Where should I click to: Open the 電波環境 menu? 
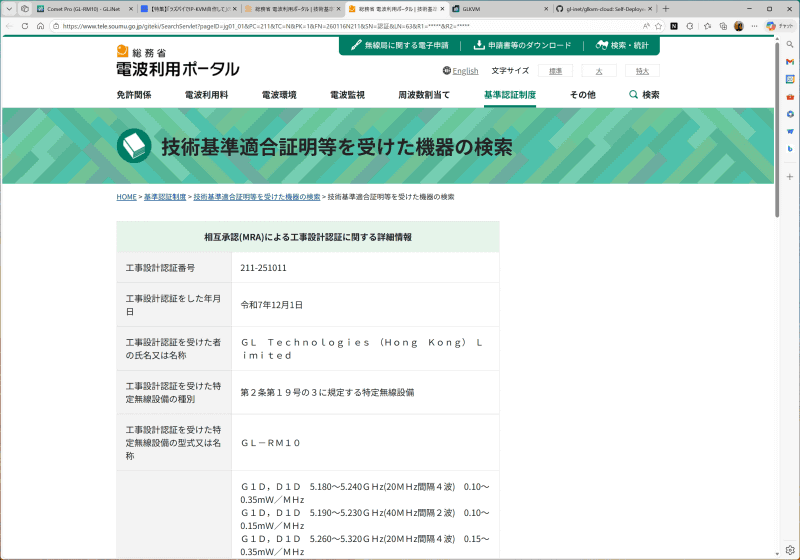click(279, 95)
